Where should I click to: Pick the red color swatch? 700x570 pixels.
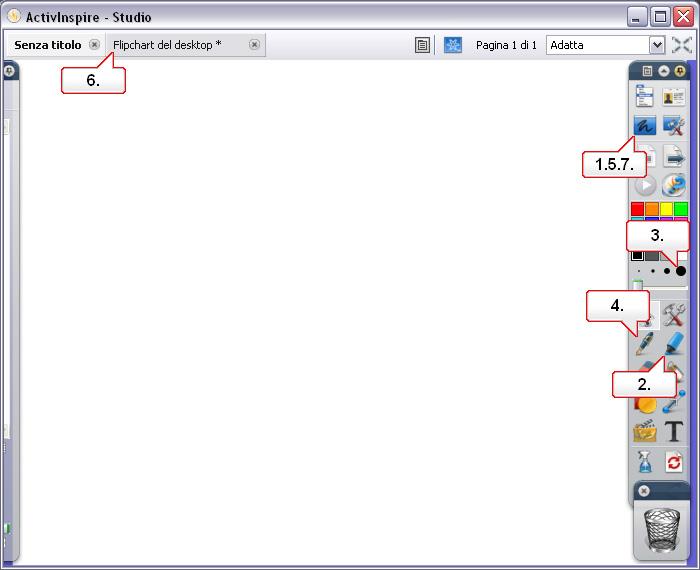coord(638,208)
